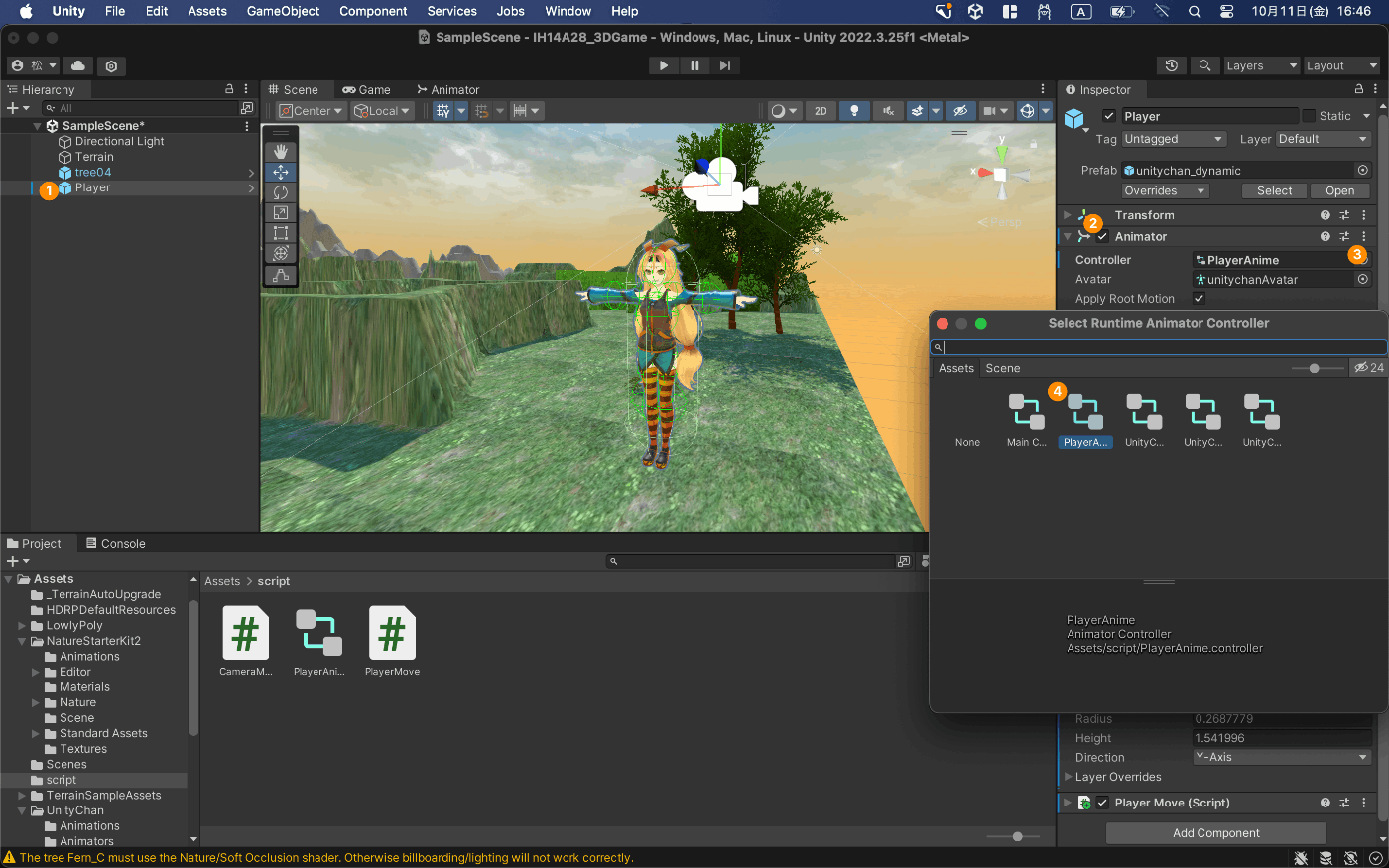Switch to Scene tab in picker window
This screenshot has height=868, width=1389.
click(1003, 368)
